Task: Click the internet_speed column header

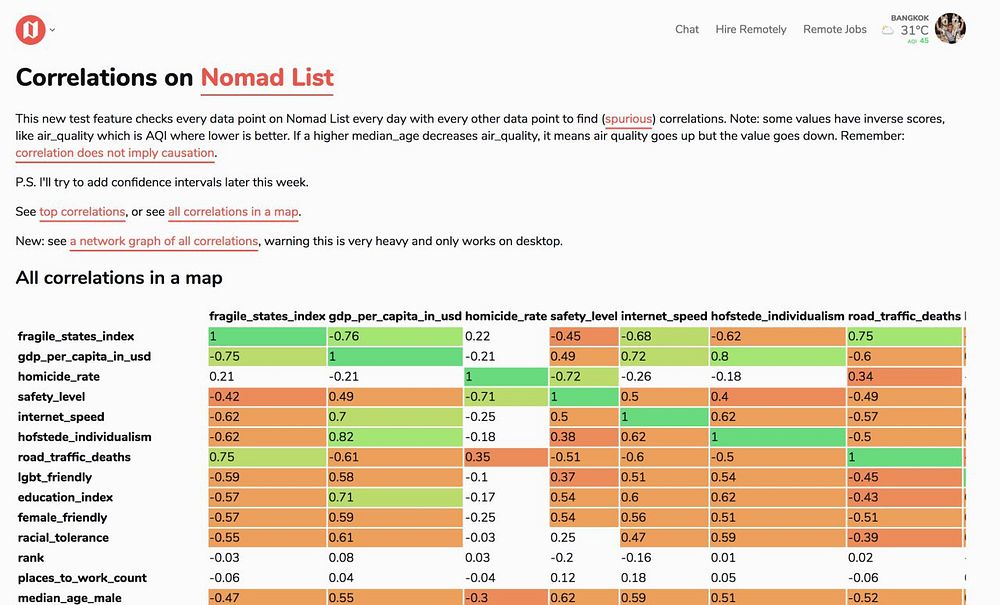Action: [x=665, y=316]
